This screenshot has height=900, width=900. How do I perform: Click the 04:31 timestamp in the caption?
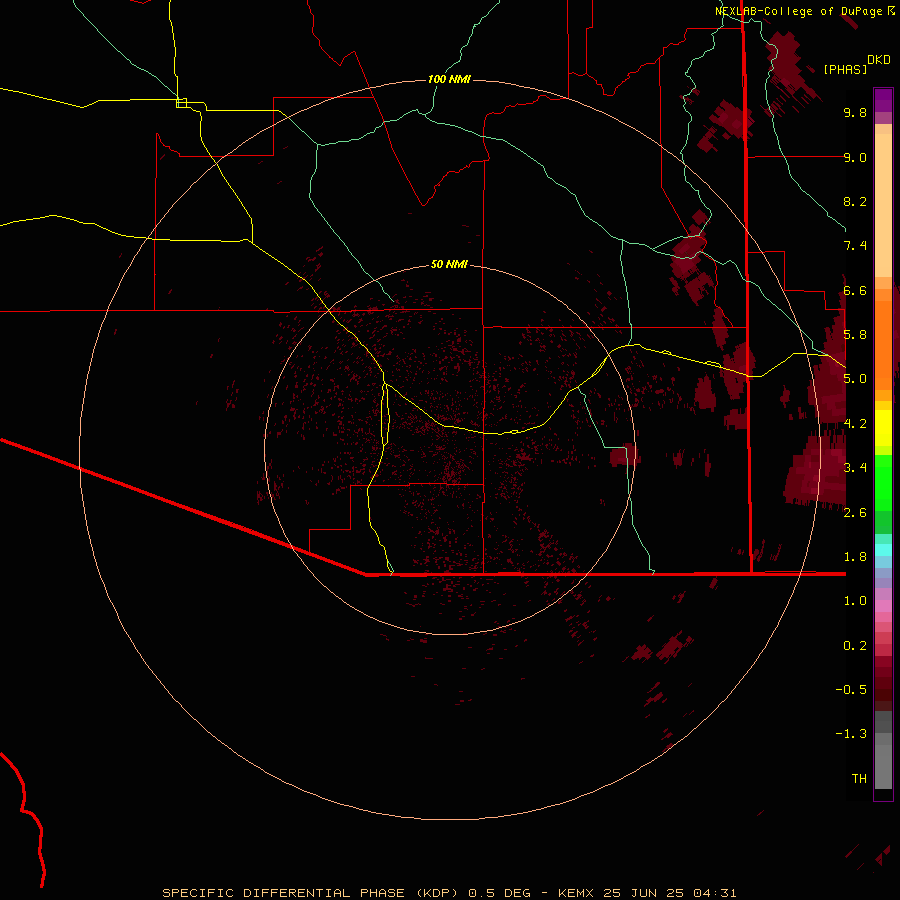(715, 893)
